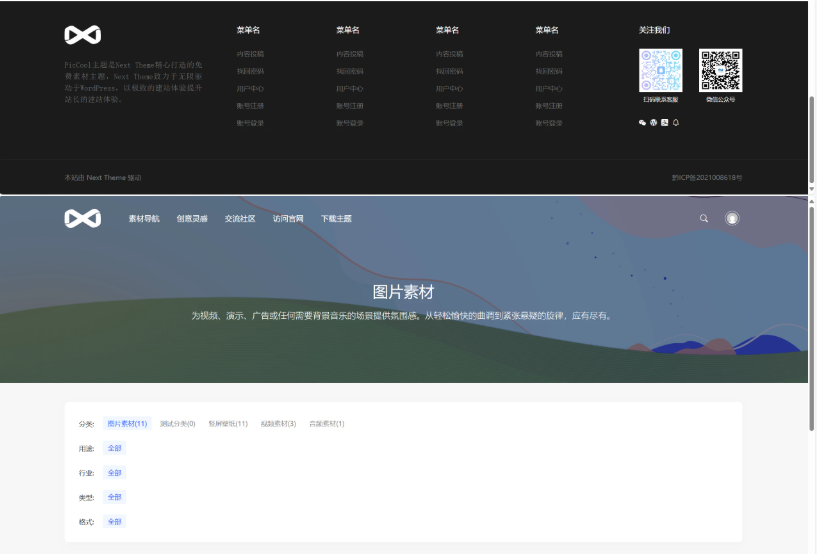Select the 视频素材(3) category filter
This screenshot has height=554, width=823.
[278, 424]
